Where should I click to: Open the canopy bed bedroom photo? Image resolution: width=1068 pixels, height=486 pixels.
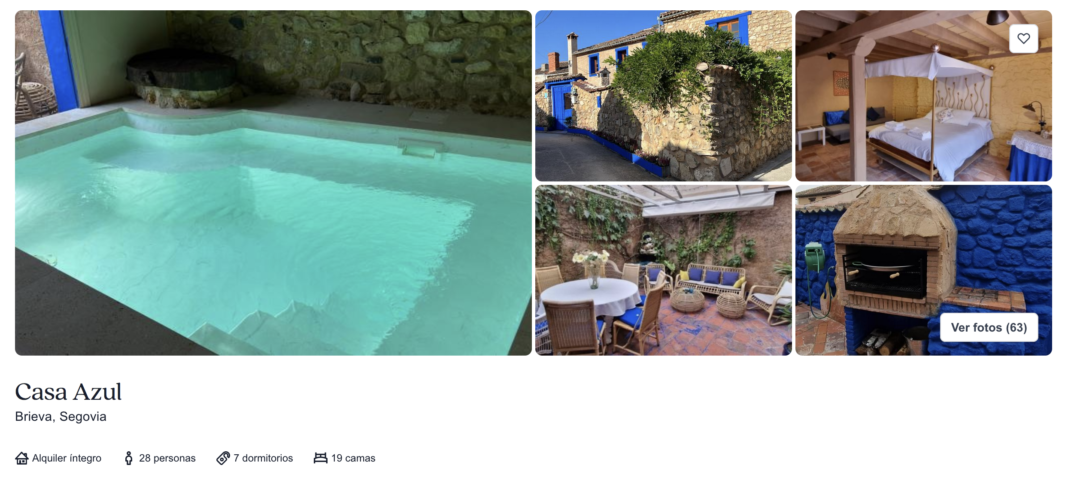point(924,95)
